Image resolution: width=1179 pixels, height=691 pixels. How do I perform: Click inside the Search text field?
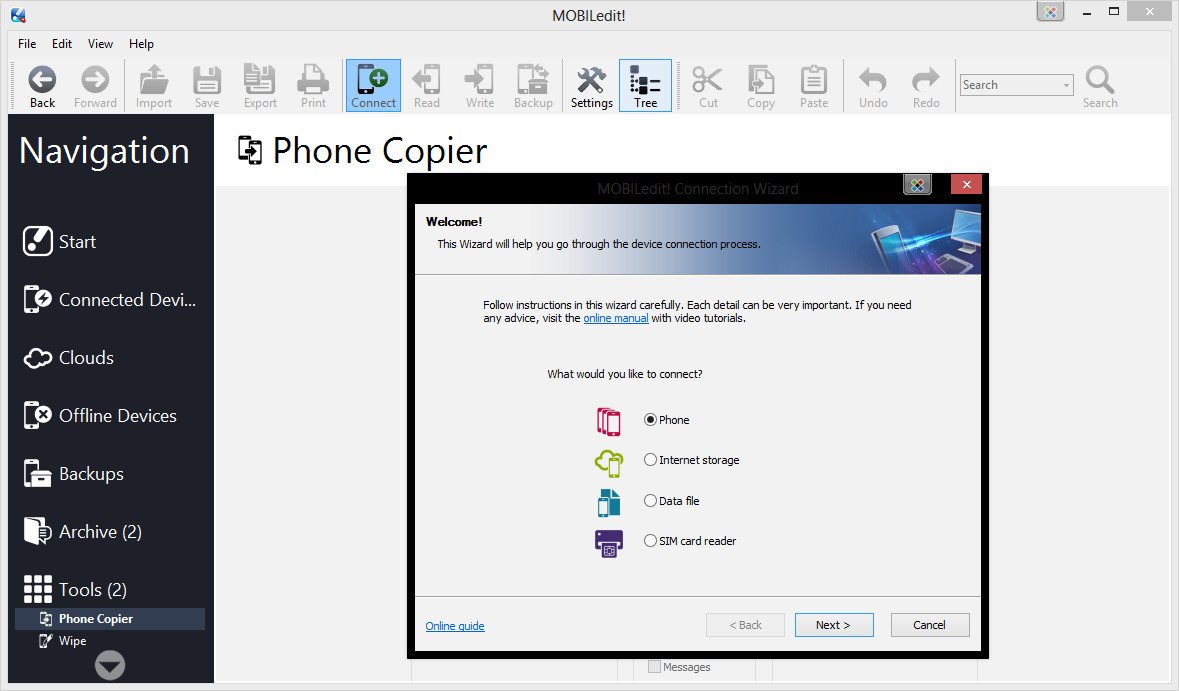click(x=1010, y=85)
